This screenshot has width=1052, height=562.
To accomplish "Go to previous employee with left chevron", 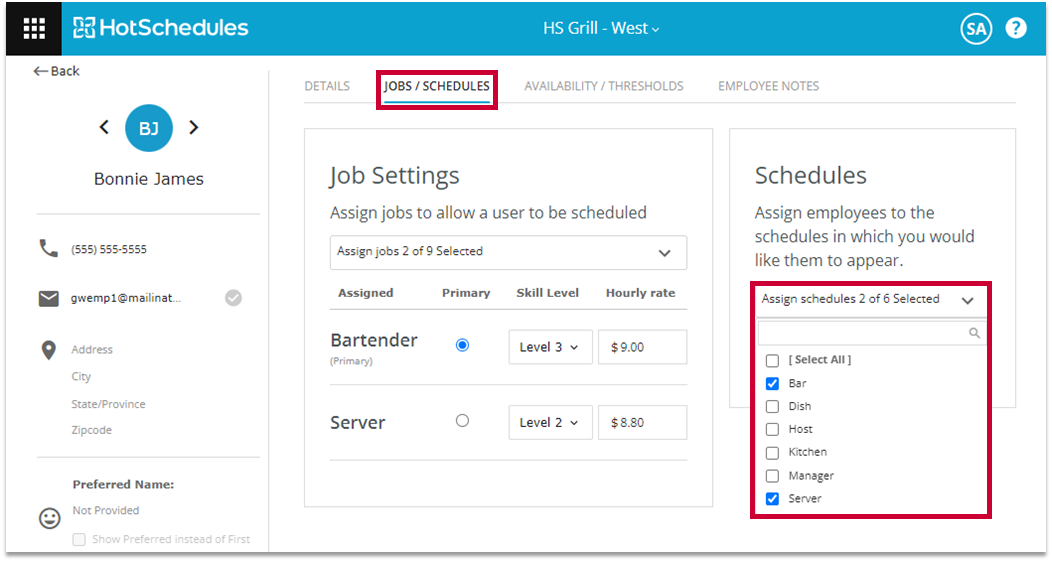I will click(104, 127).
